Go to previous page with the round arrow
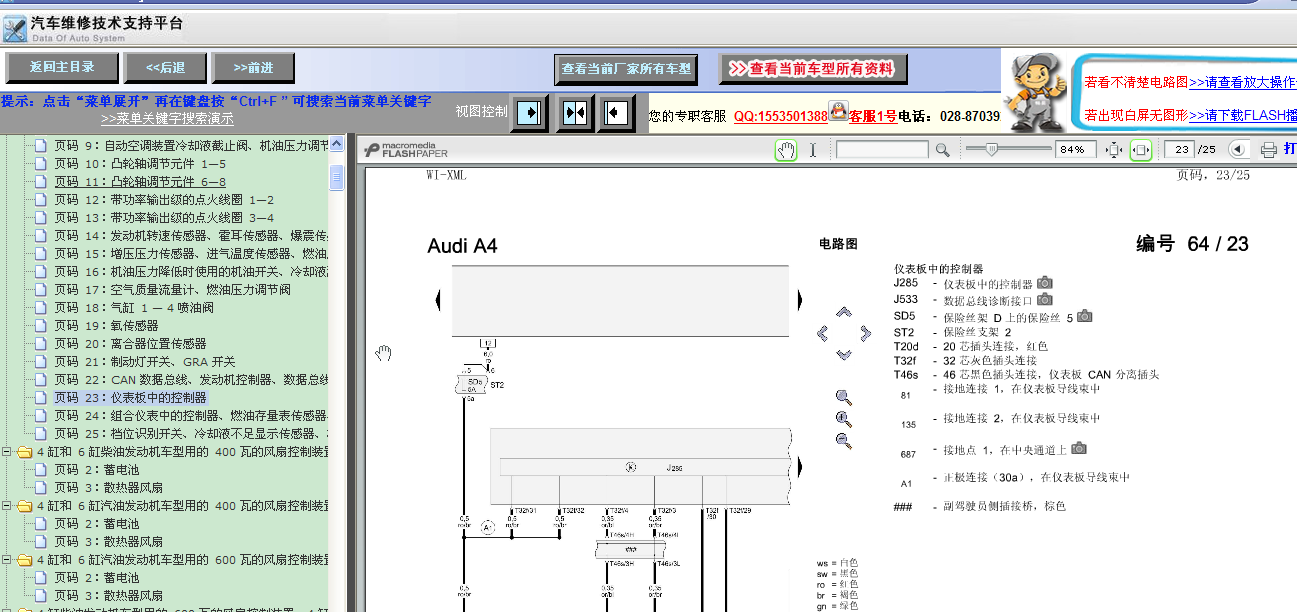 [x=1238, y=150]
